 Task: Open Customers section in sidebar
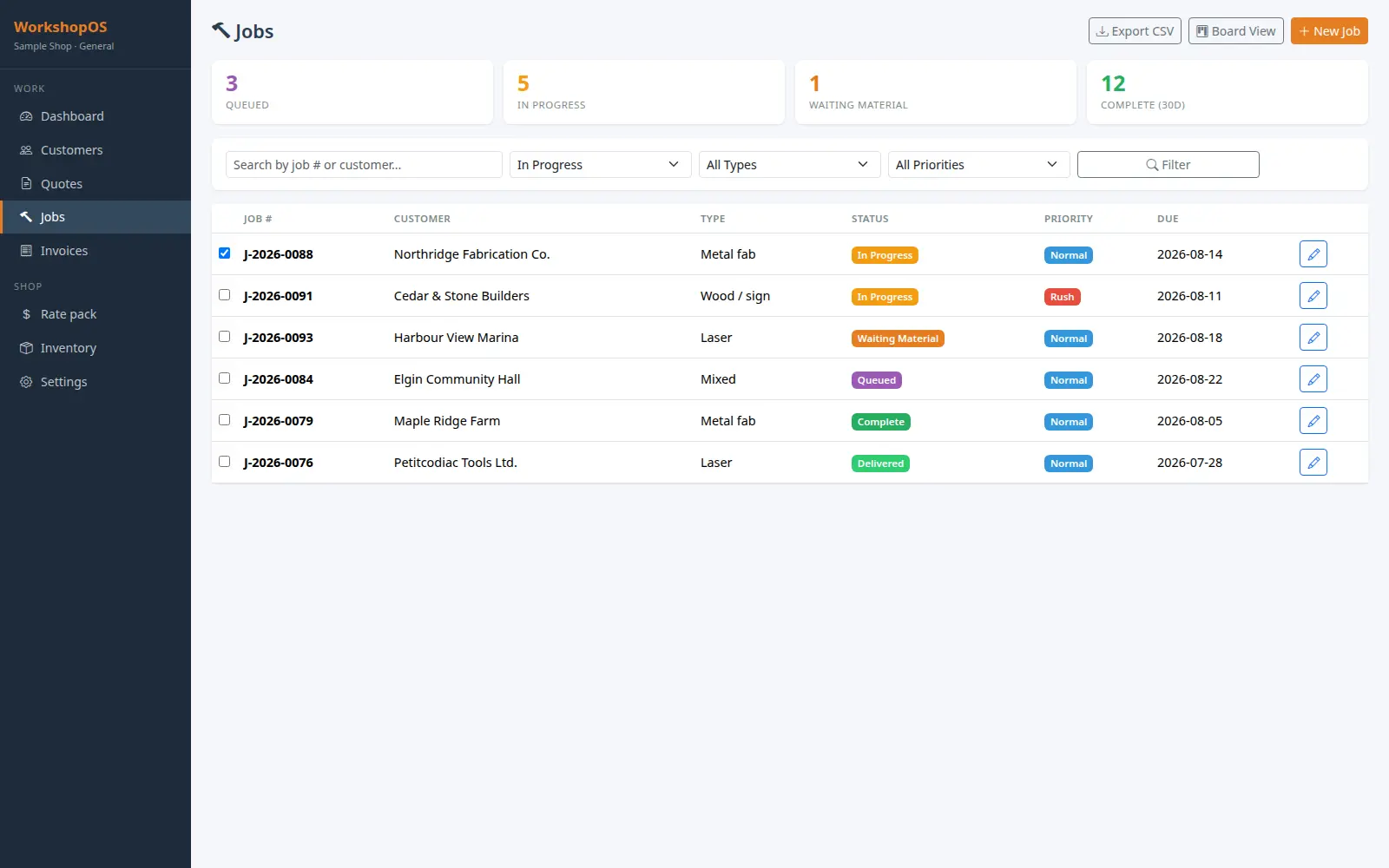95,150
